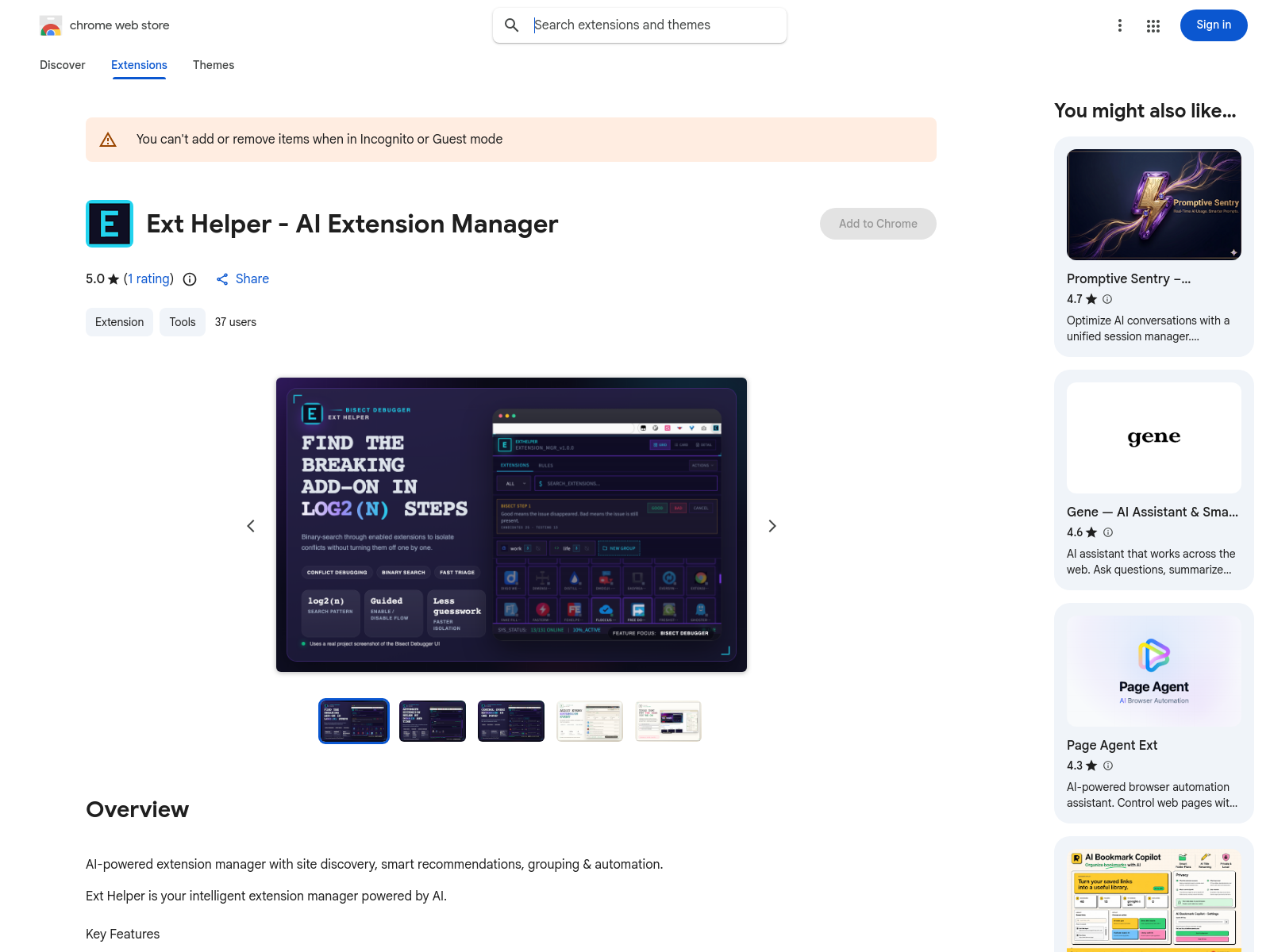Switch to the Themes tab
This screenshot has height=952, width=1270.
coord(214,65)
